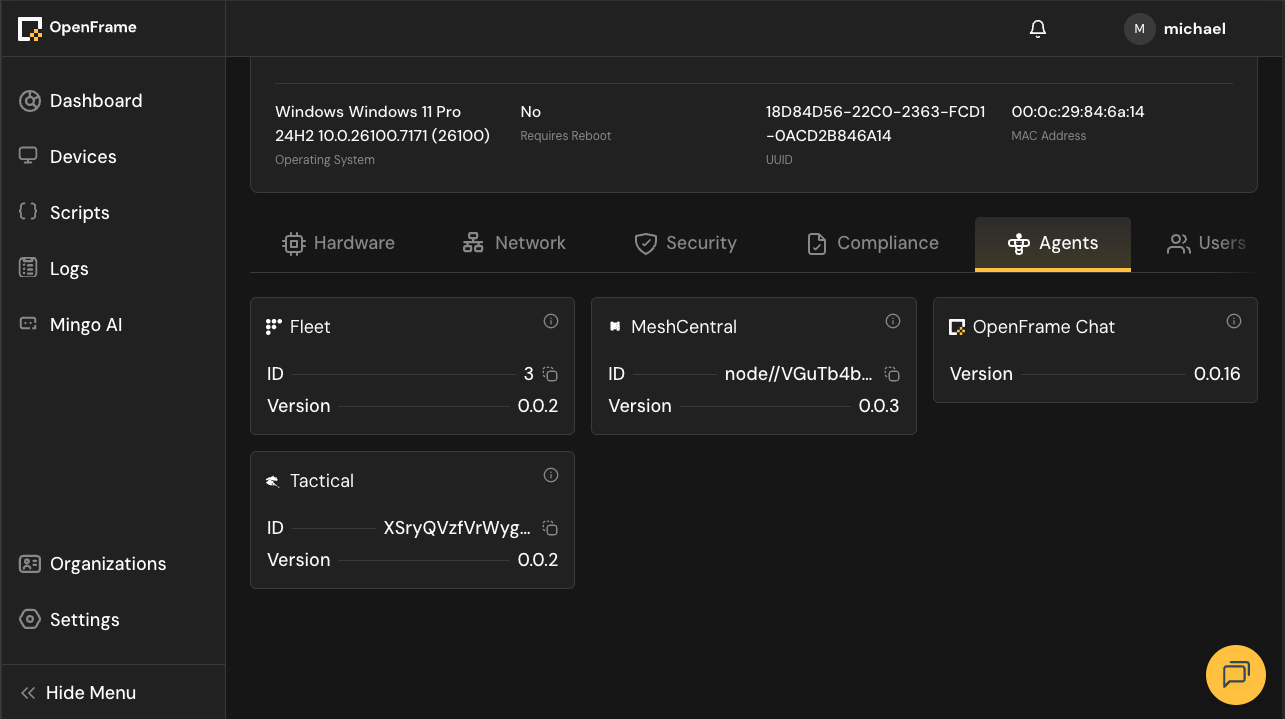Switch to the Compliance tab
1285x719 pixels.
point(872,243)
